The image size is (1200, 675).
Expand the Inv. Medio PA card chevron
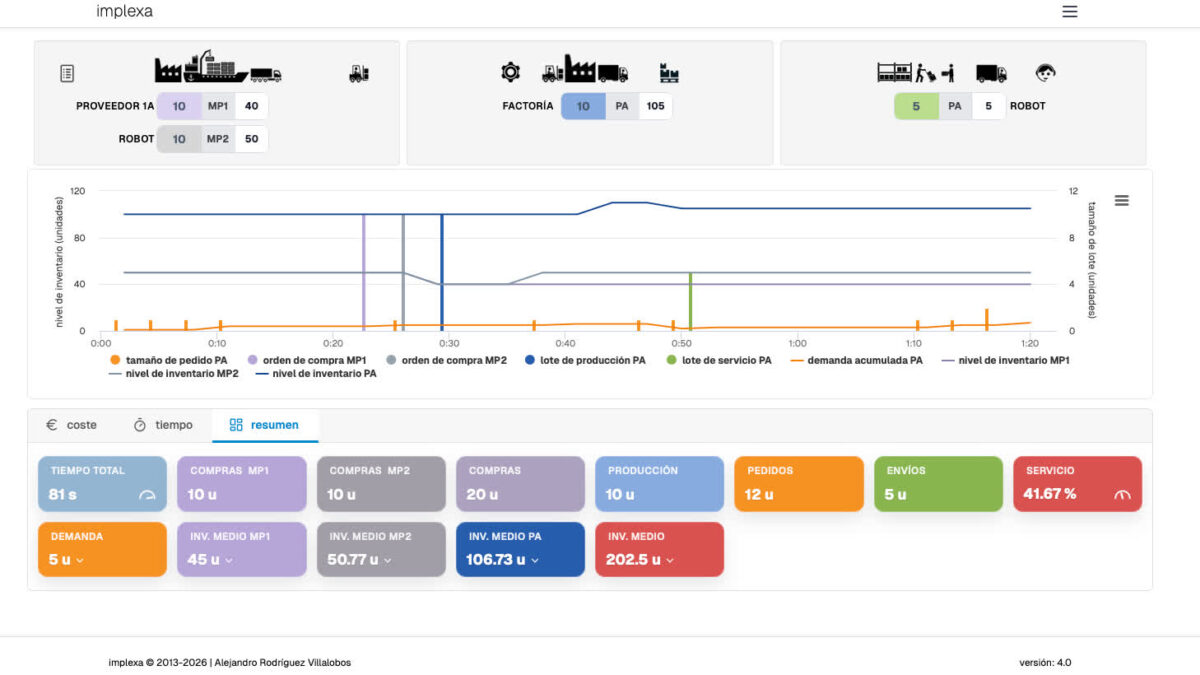[535, 561]
